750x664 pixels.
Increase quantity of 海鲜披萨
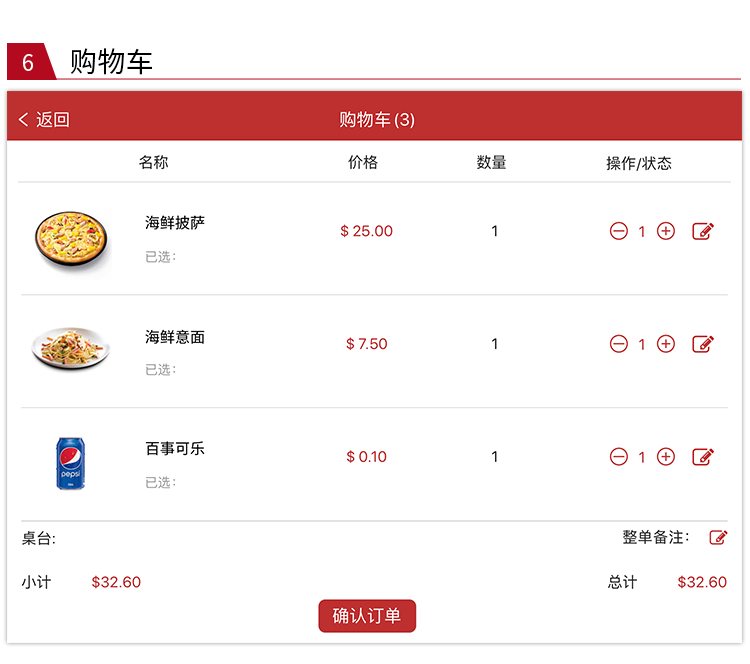pos(665,231)
